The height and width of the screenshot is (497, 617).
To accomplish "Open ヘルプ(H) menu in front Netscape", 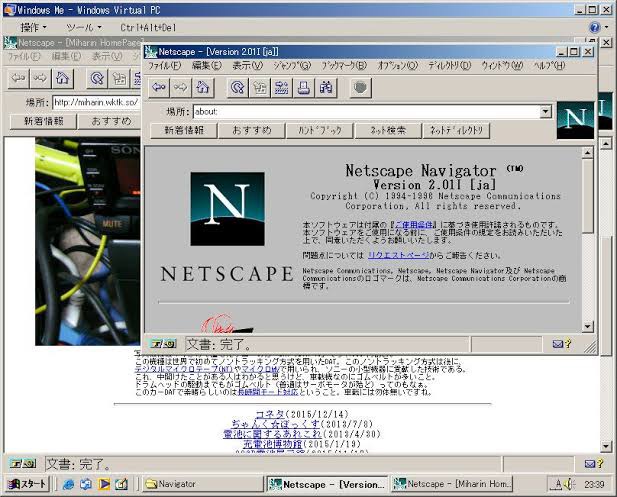I will pyautogui.click(x=549, y=65).
